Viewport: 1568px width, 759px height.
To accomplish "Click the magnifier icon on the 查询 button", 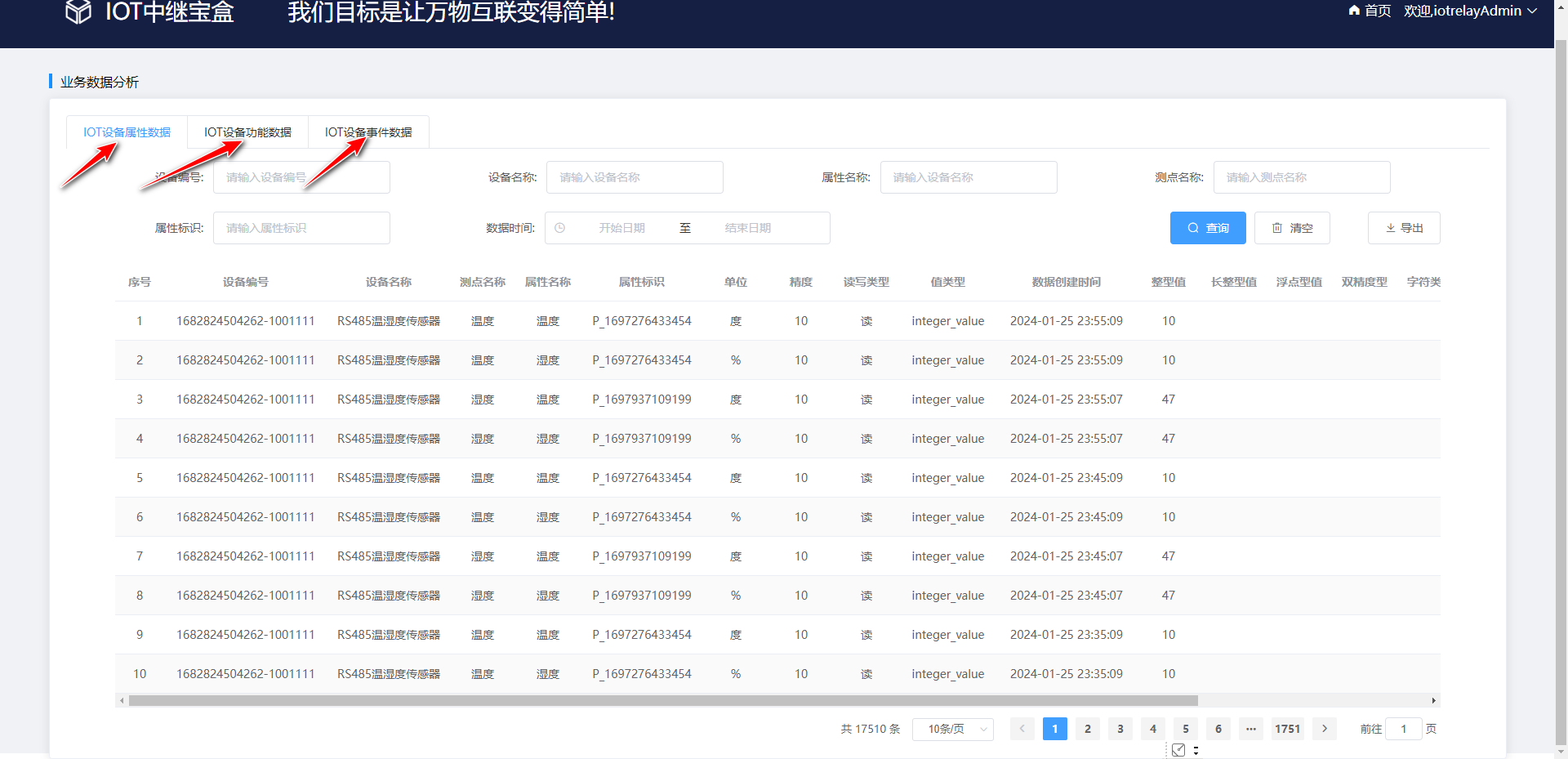I will click(x=1193, y=228).
